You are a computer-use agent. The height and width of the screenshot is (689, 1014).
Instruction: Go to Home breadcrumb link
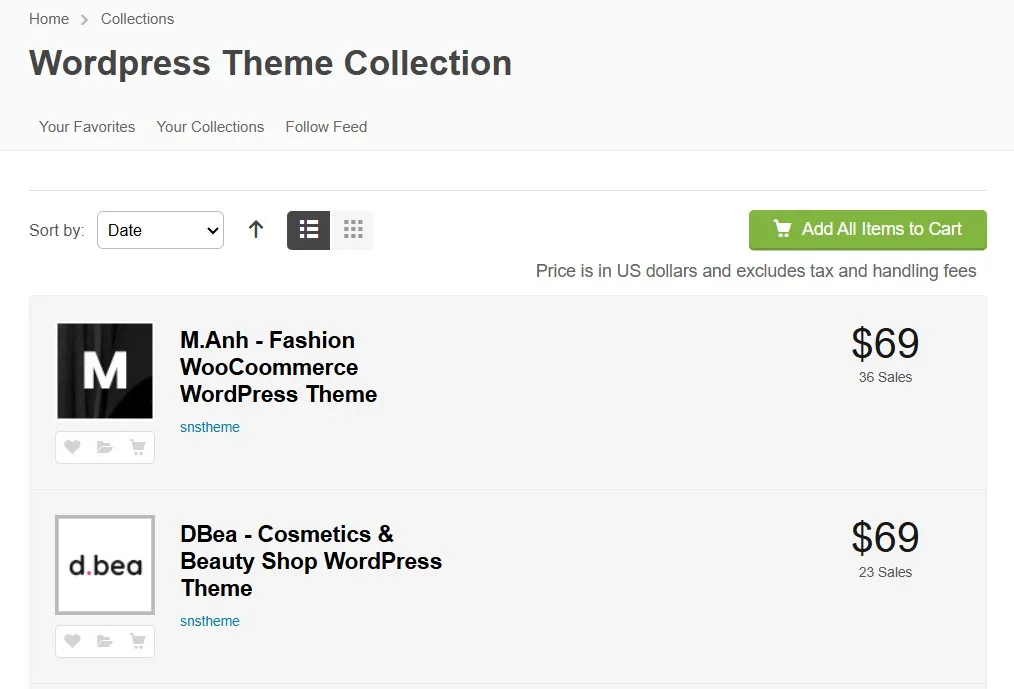coord(49,19)
